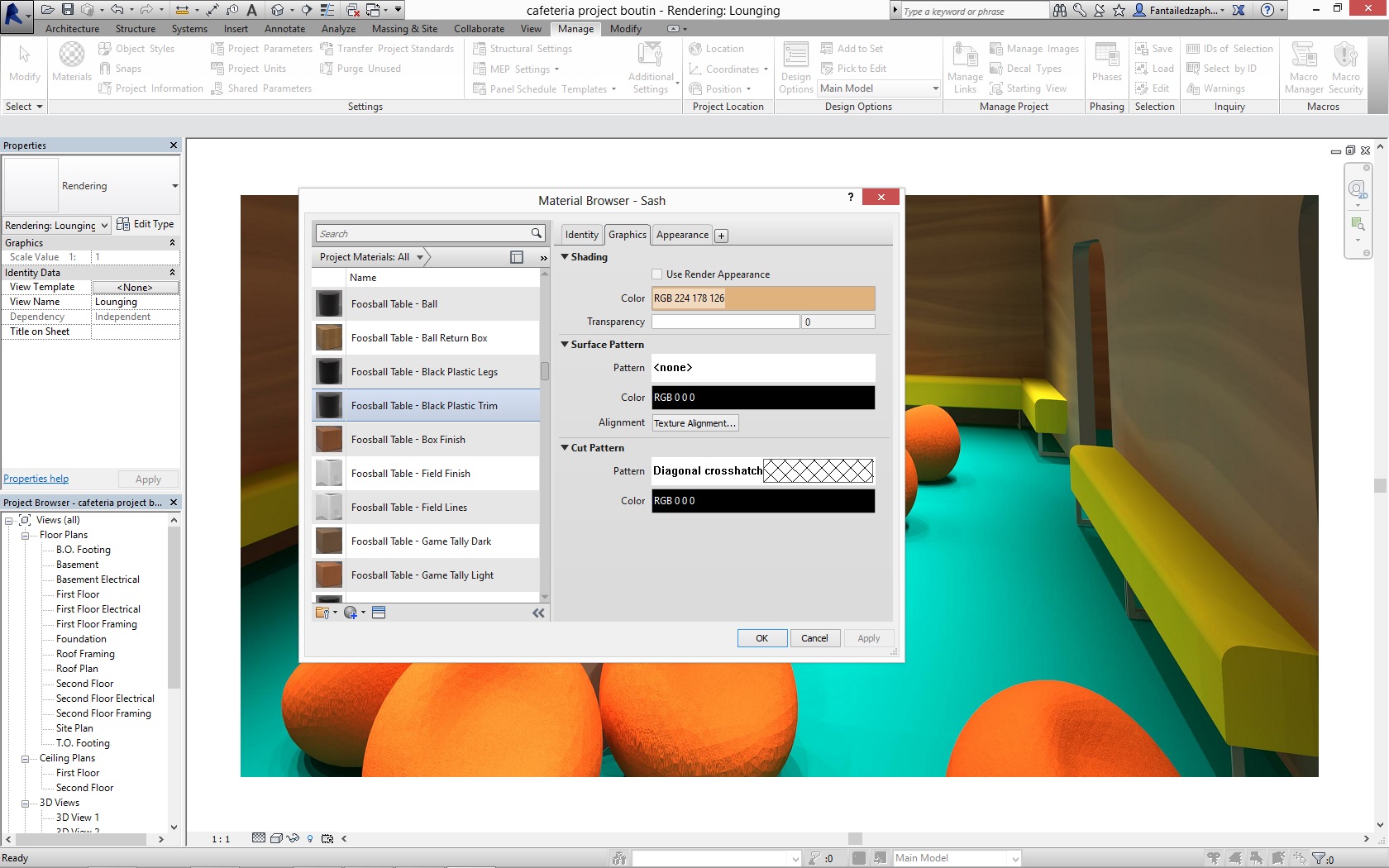
Task: Open the Properties help link
Action: click(36, 479)
